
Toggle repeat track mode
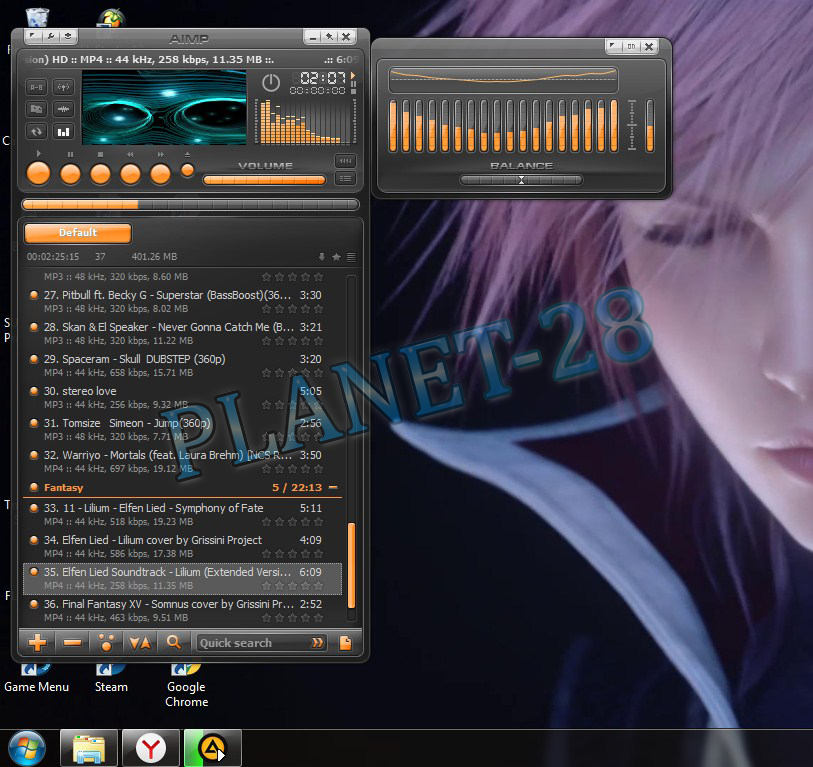[x=36, y=130]
